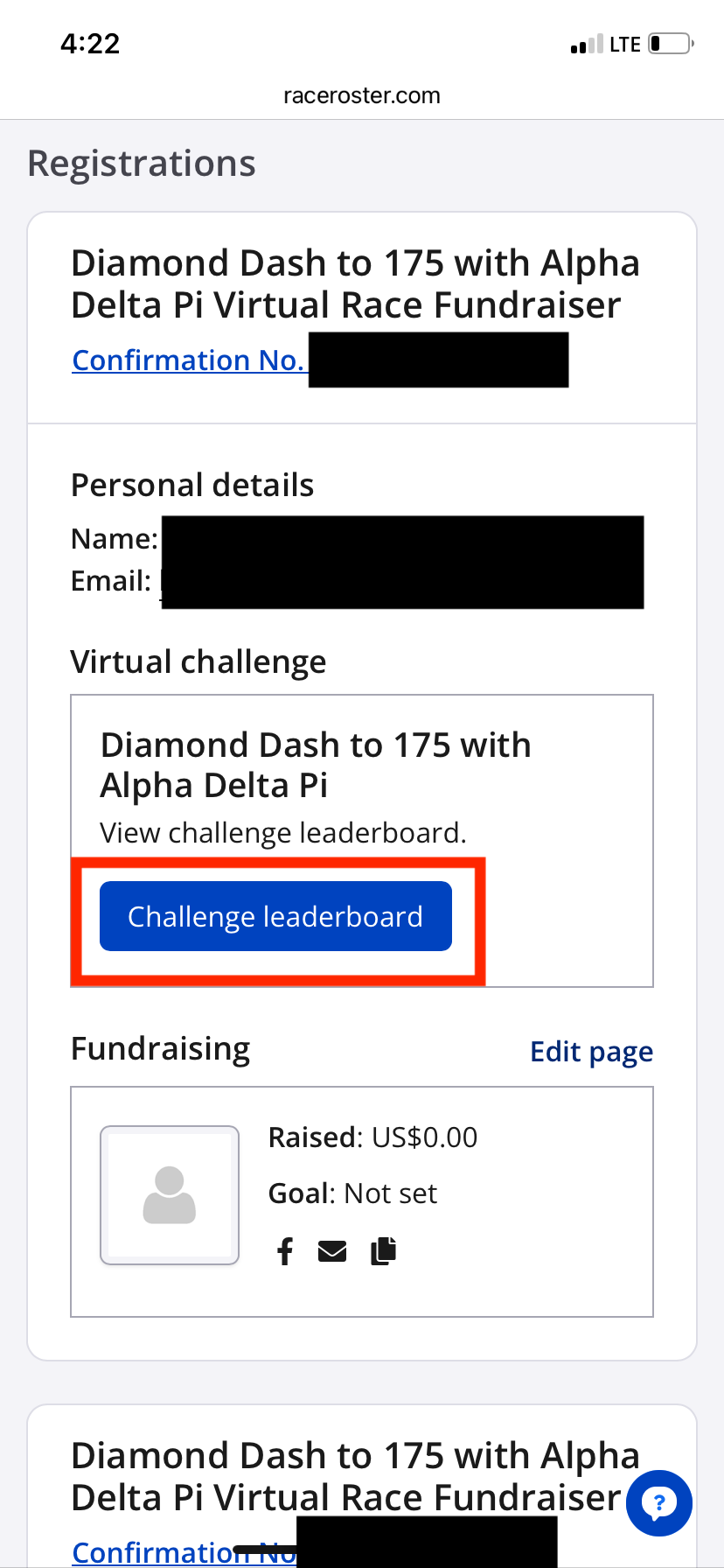724x1568 pixels.
Task: Select the first registration's race title
Action: (x=355, y=284)
